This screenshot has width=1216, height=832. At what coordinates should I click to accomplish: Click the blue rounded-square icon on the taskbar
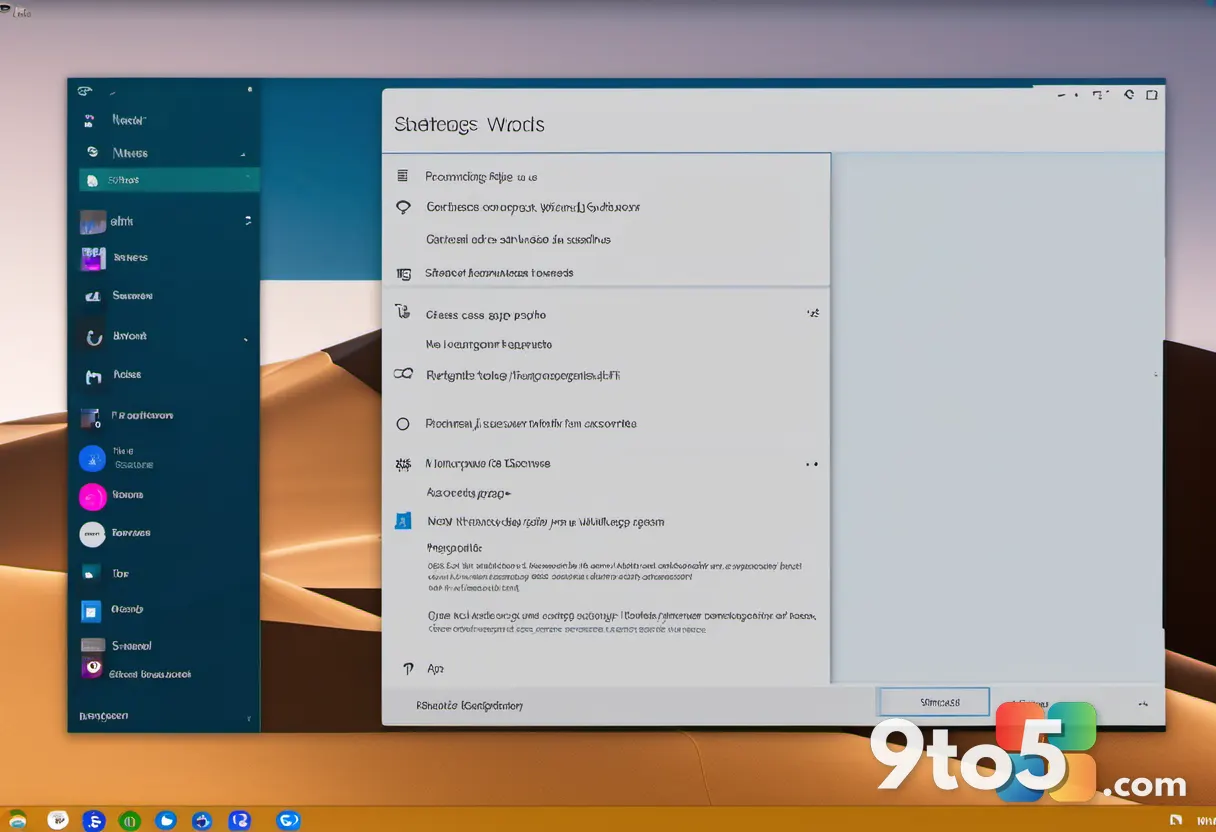tap(239, 821)
